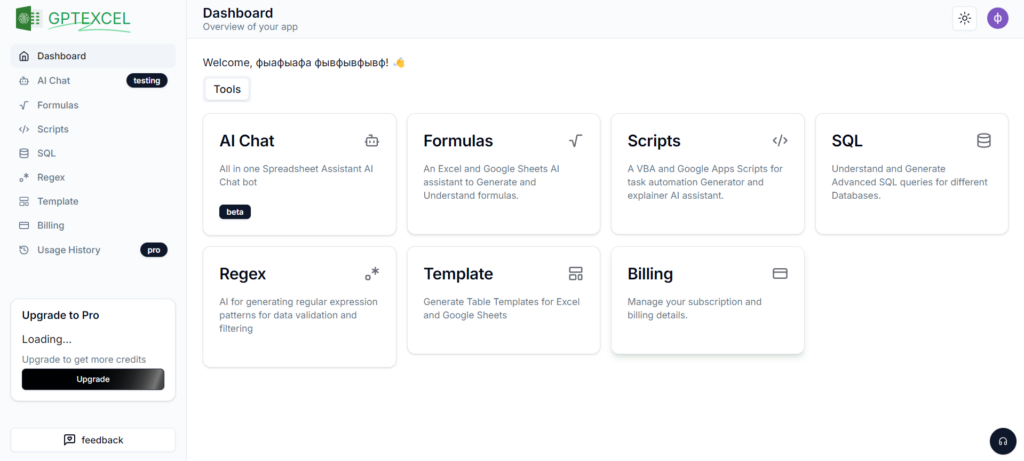Click the database icon on SQL card
This screenshot has width=1024, height=461.
[984, 140]
